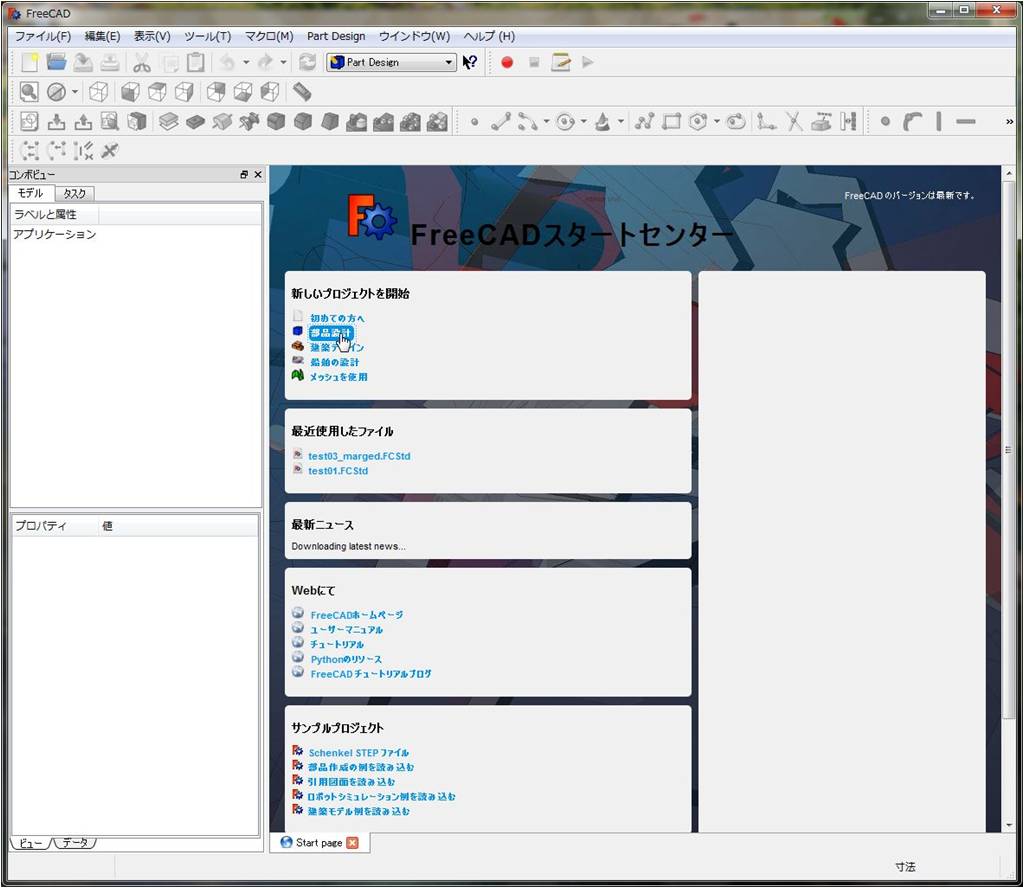Close the Start page tab
The width and height of the screenshot is (1024, 888).
click(x=353, y=843)
